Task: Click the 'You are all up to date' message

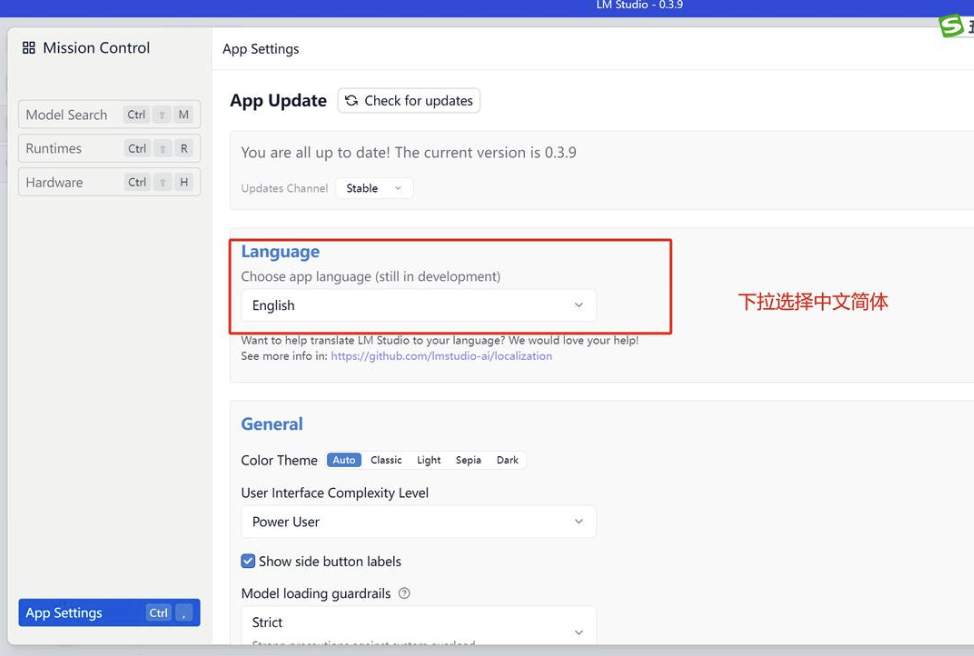Action: point(409,153)
